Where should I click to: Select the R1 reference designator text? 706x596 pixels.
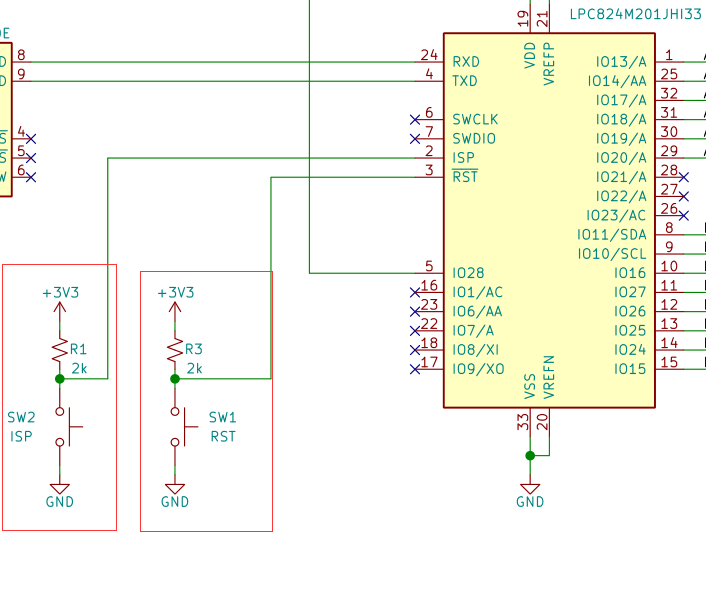point(78,349)
